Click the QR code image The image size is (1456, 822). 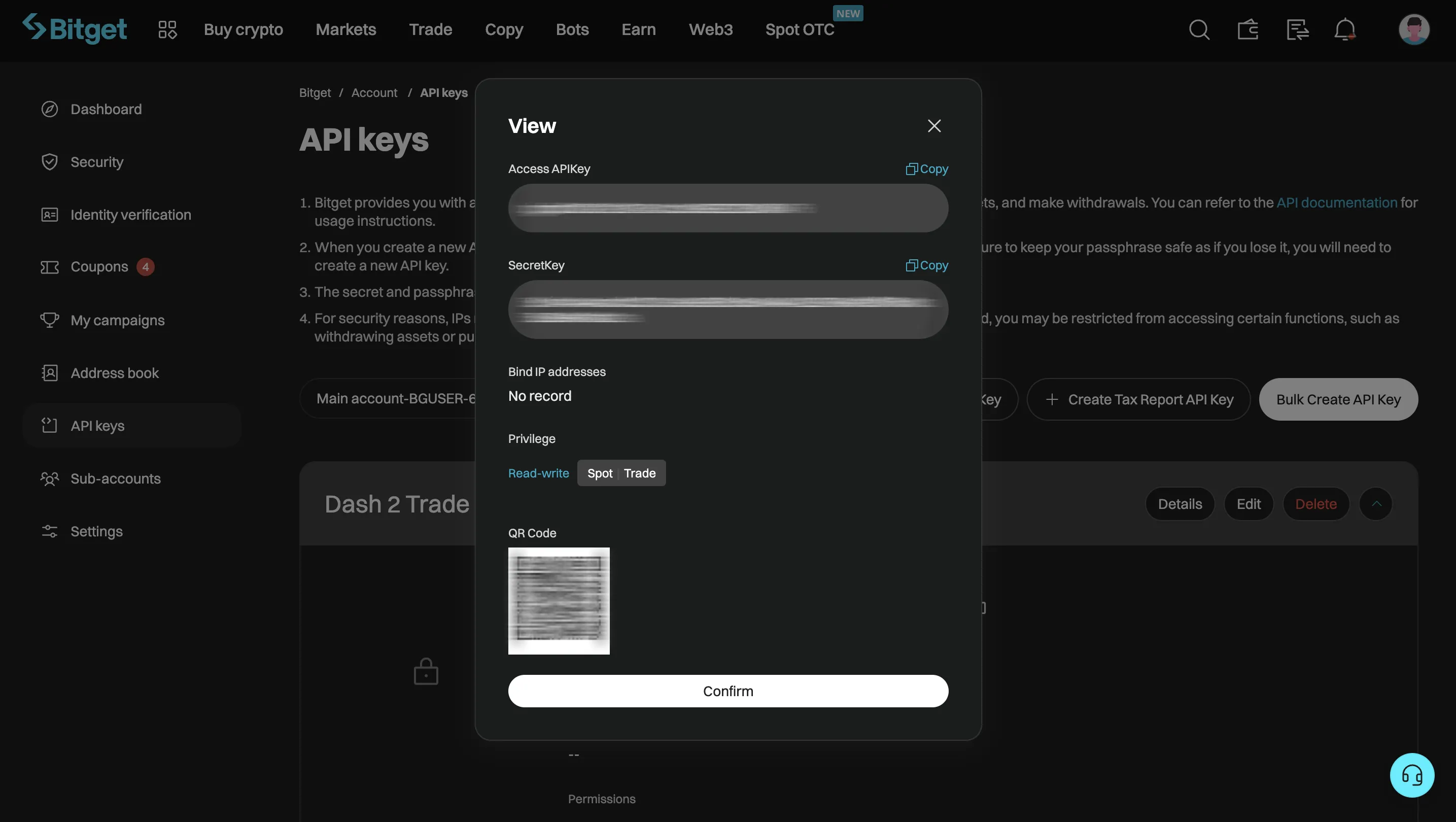559,601
